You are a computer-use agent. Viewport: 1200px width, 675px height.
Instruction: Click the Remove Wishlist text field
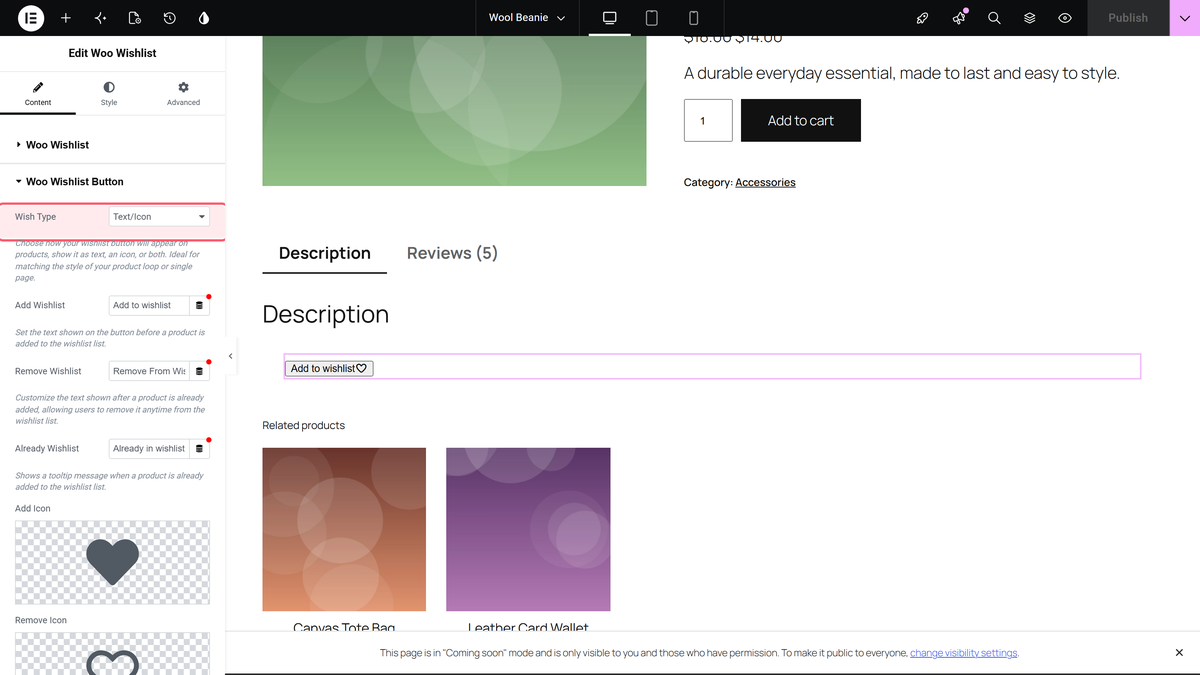coord(149,371)
